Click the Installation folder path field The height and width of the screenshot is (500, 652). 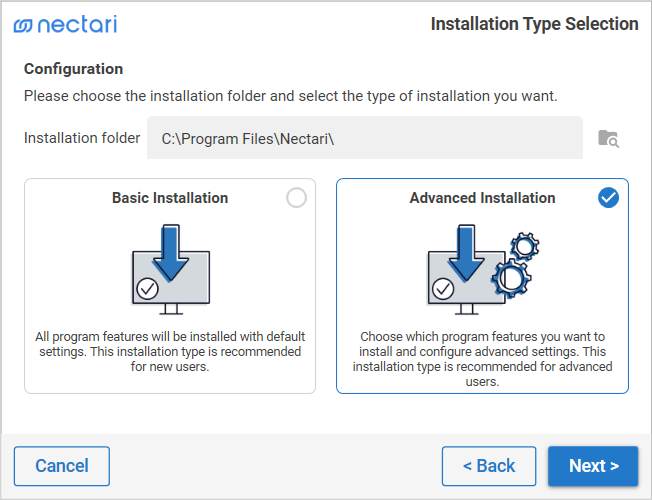pos(365,138)
